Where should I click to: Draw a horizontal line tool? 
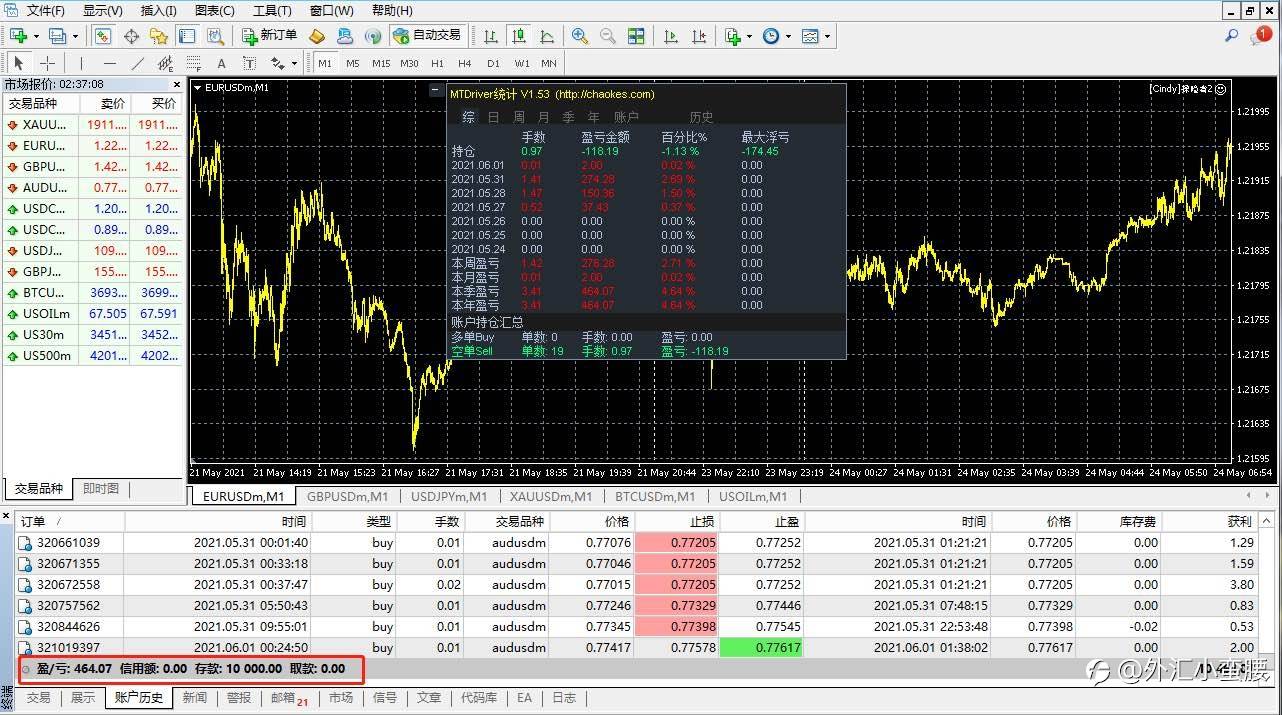click(x=110, y=63)
